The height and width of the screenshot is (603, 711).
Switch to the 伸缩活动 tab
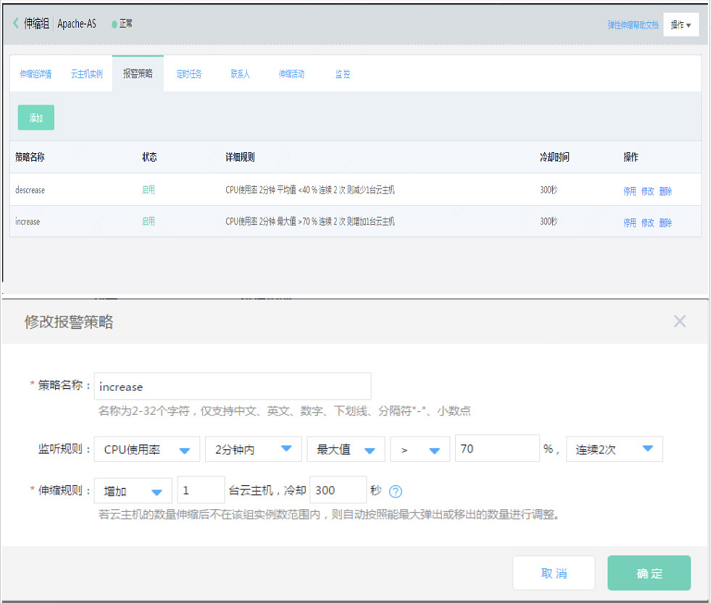click(291, 74)
